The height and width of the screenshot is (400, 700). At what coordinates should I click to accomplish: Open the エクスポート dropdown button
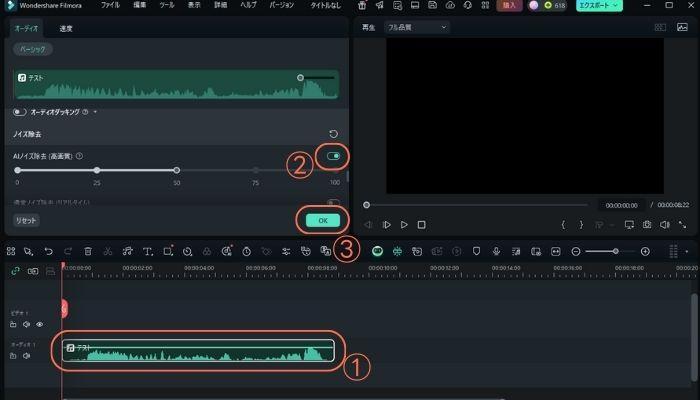[x=599, y=6]
